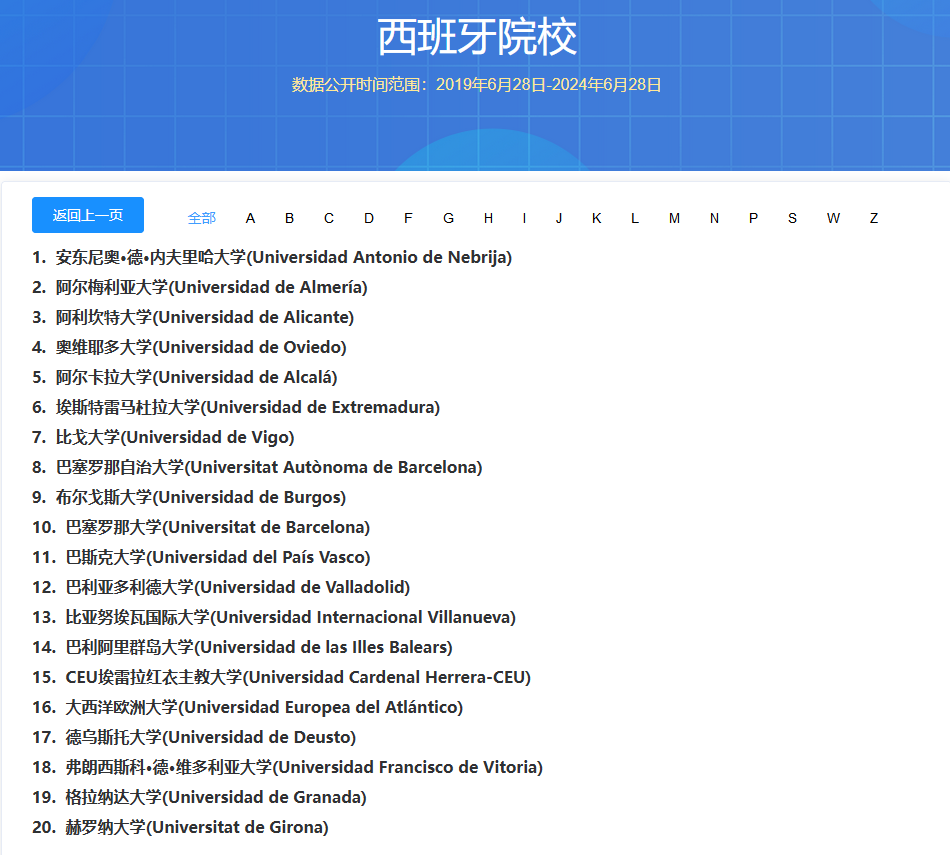
Task: Open Universidad del País Vasco entry
Action: point(201,557)
